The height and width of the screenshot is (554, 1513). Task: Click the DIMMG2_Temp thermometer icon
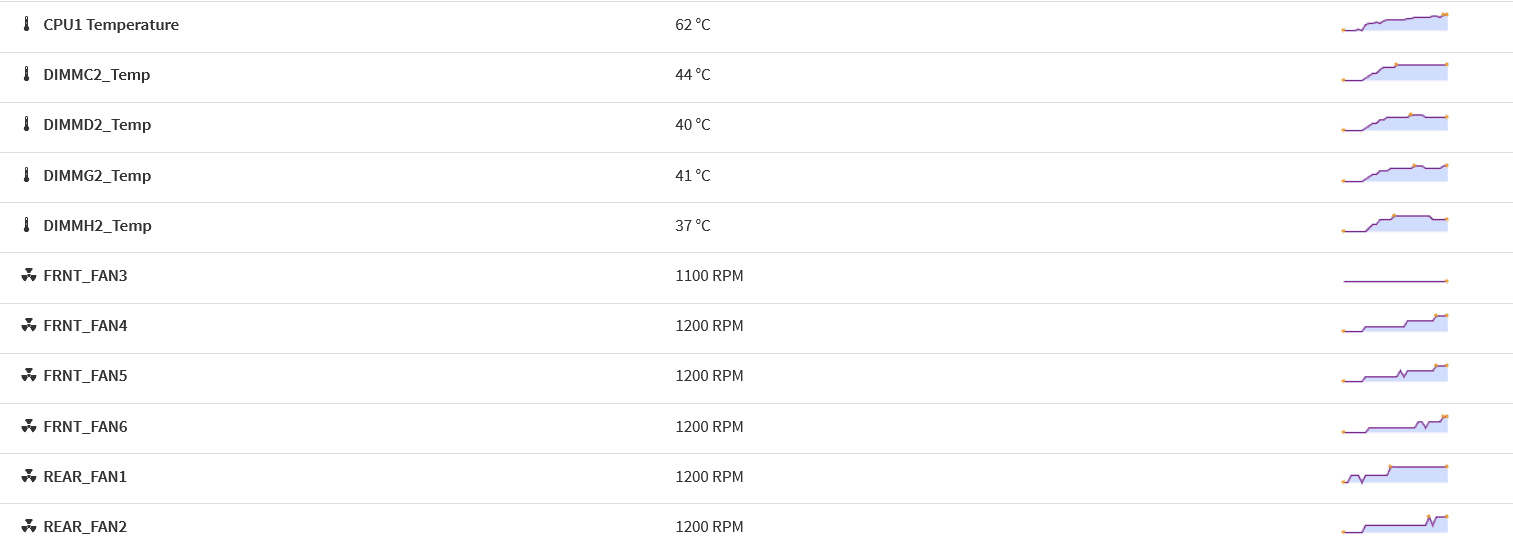(27, 176)
